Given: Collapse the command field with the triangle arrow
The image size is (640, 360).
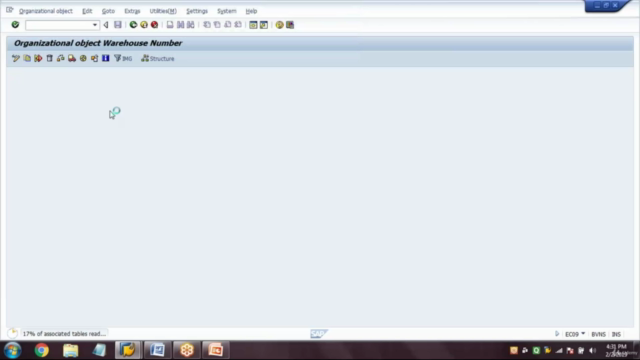Looking at the screenshot, I should (106, 25).
